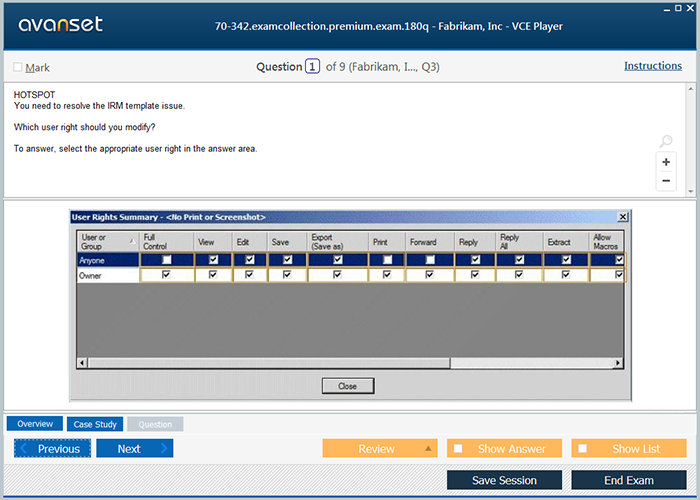This screenshot has width=700, height=500.
Task: Click the left arrow of horizontal scrollbar
Action: click(82, 362)
